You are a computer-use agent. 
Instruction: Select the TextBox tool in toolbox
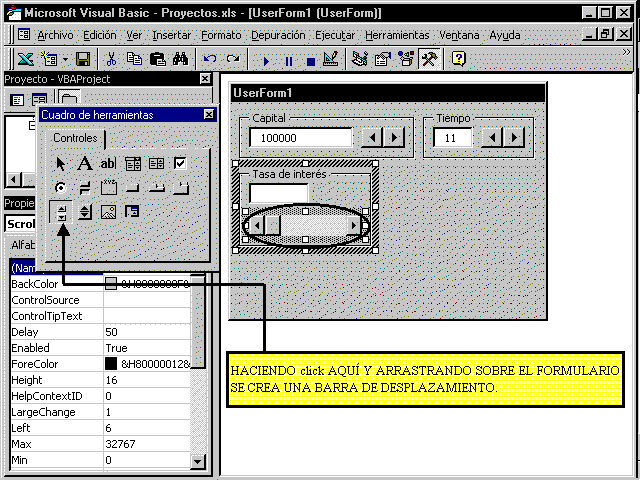point(108,164)
